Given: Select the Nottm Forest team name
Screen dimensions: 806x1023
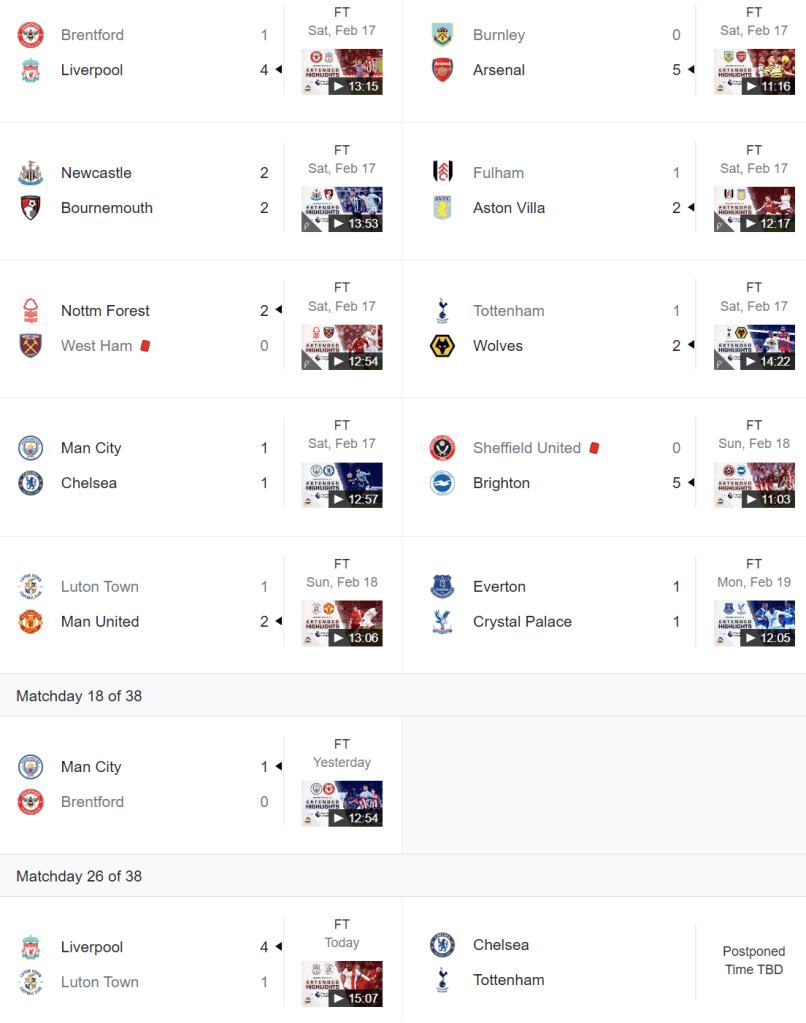Looking at the screenshot, I should click(x=105, y=311).
